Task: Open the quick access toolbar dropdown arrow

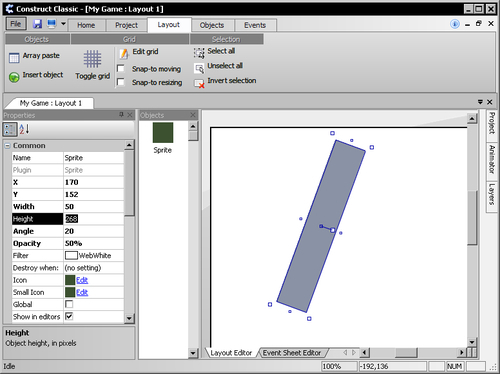Action: tap(63, 24)
